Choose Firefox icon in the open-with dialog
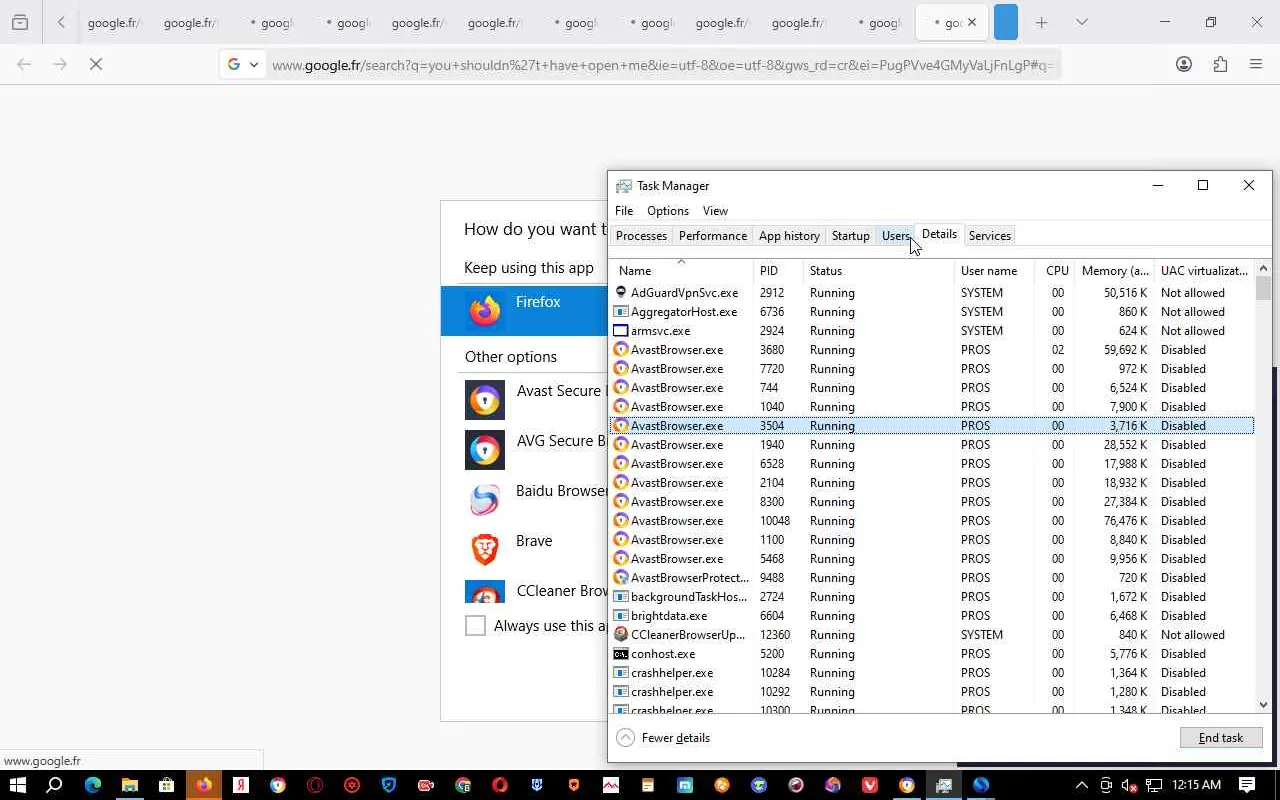 click(x=485, y=311)
